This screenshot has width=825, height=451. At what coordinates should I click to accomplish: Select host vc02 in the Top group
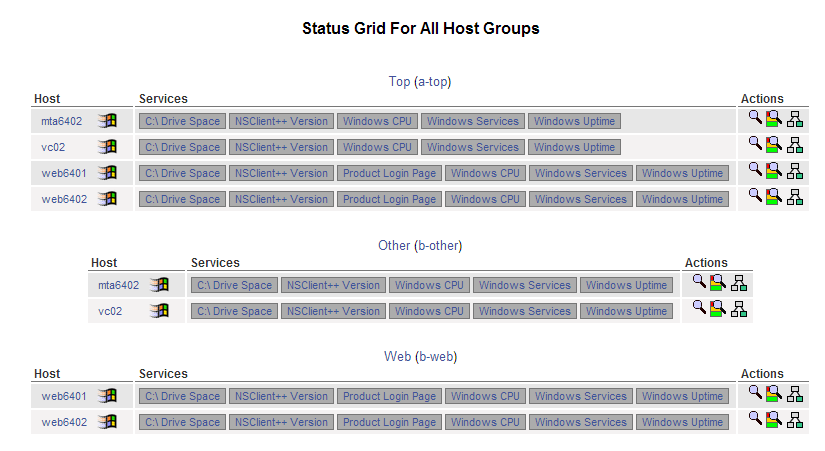pos(55,147)
